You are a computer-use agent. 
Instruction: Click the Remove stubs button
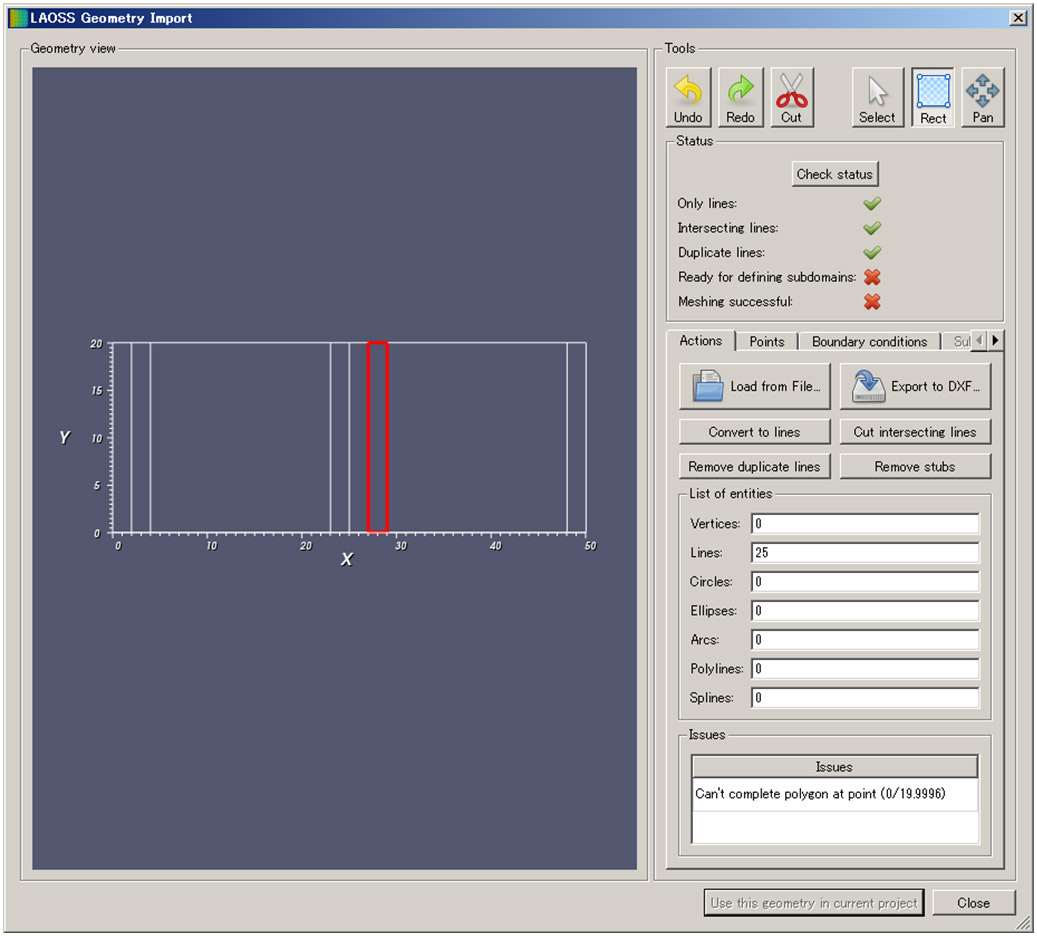(915, 467)
